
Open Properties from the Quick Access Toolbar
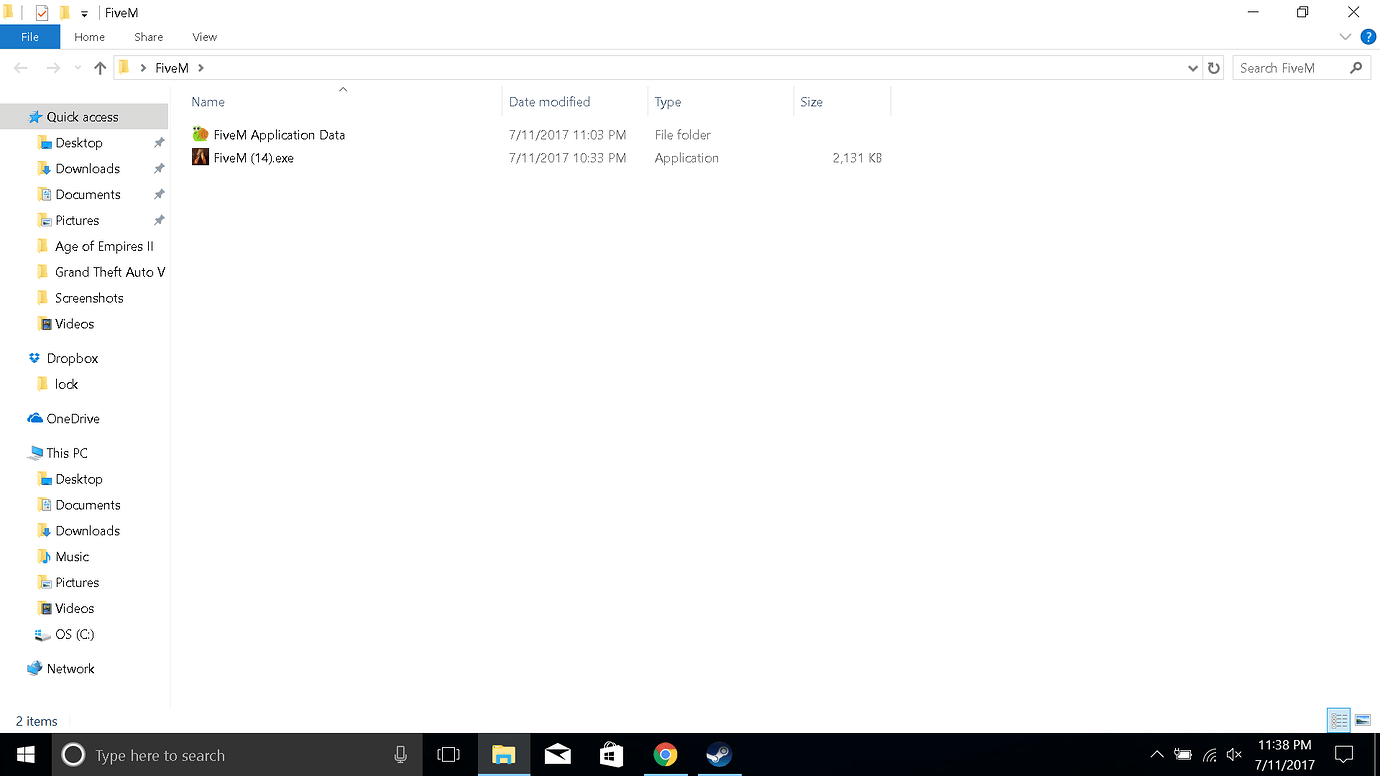point(41,12)
